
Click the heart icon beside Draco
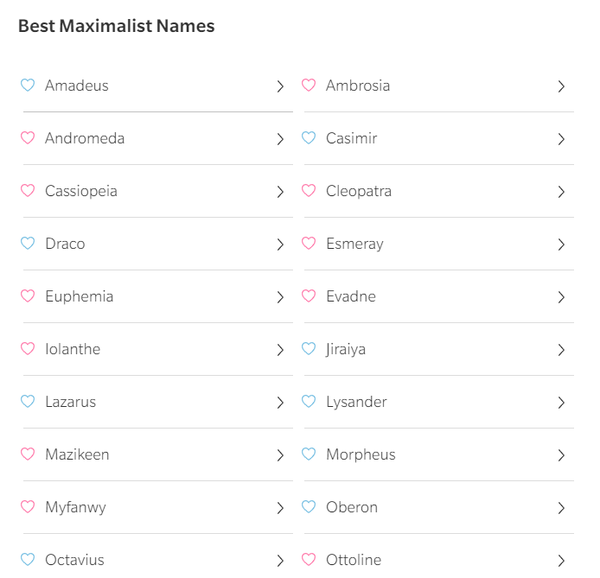pos(28,244)
